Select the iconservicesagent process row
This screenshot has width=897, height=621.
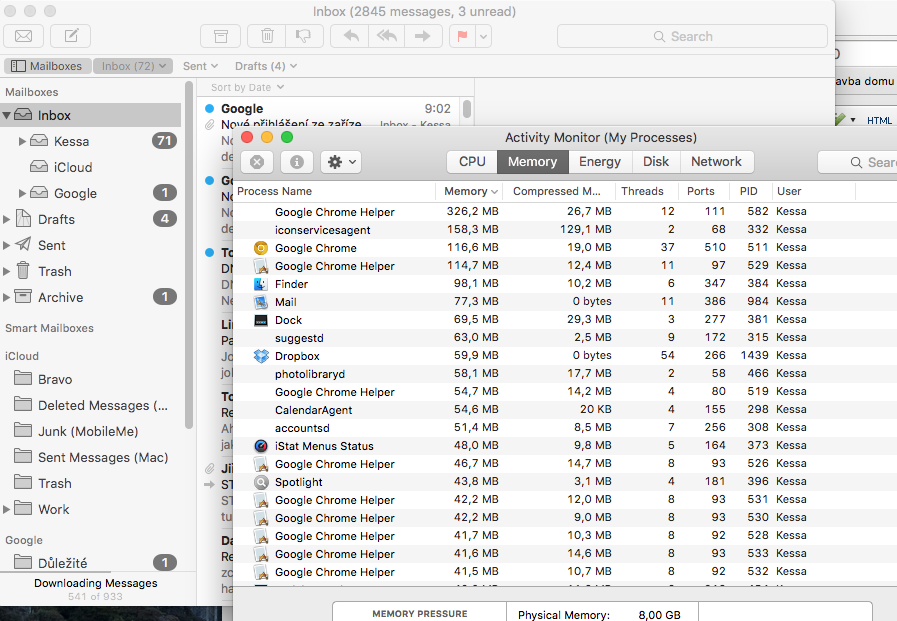tap(565, 230)
